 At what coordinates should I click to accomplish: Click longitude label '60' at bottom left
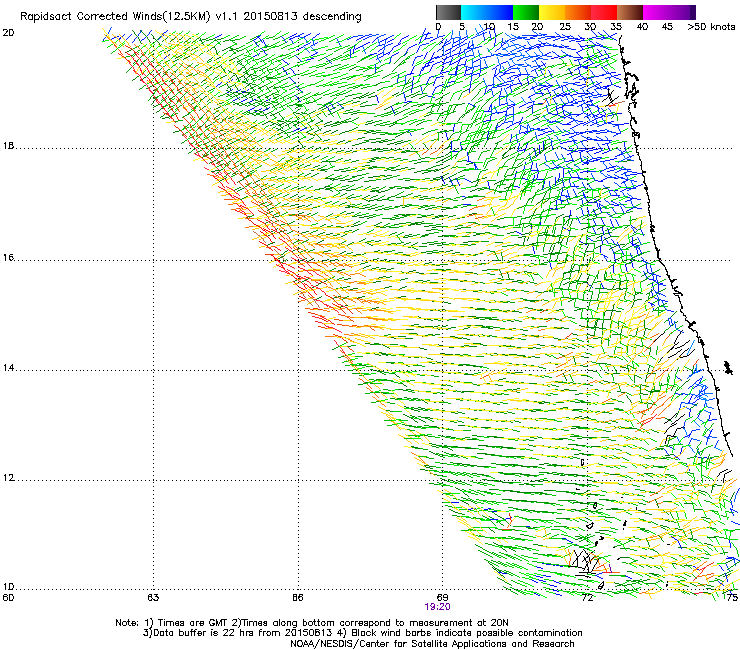pyautogui.click(x=8, y=598)
